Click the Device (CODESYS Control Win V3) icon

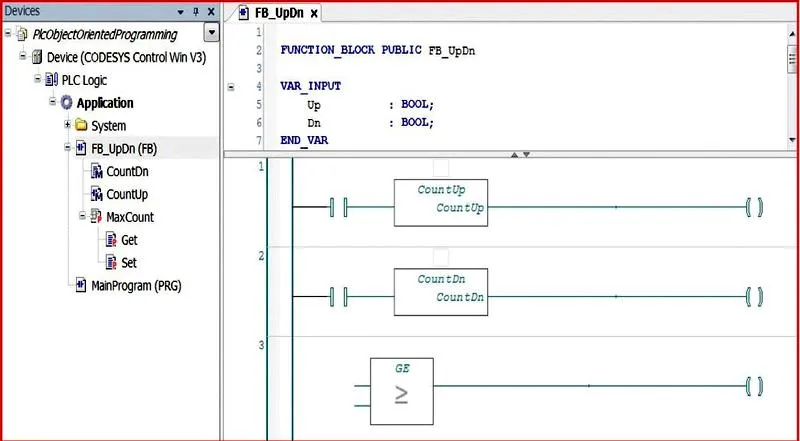pyautogui.click(x=37, y=57)
